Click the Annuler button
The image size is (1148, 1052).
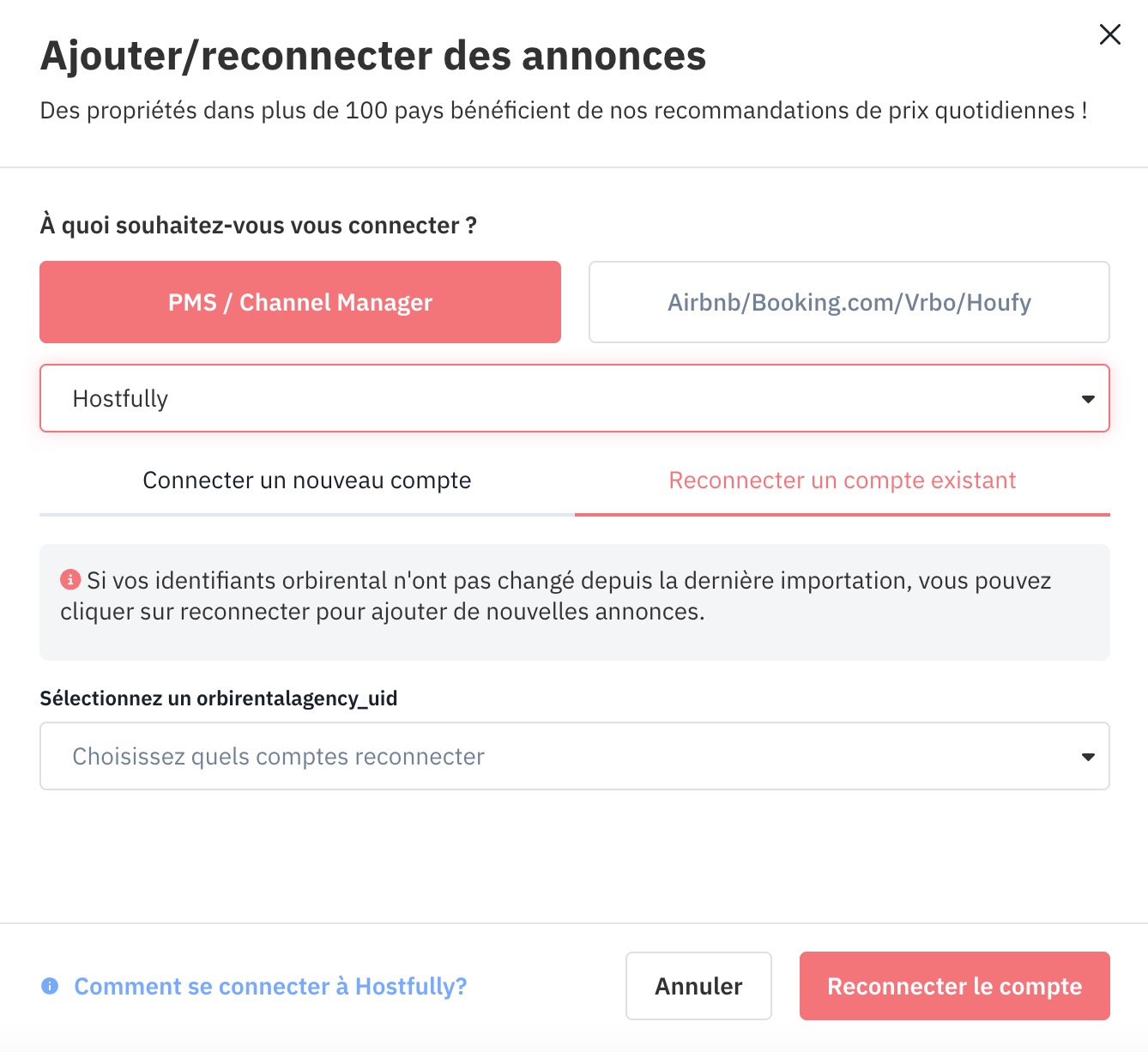tap(698, 986)
